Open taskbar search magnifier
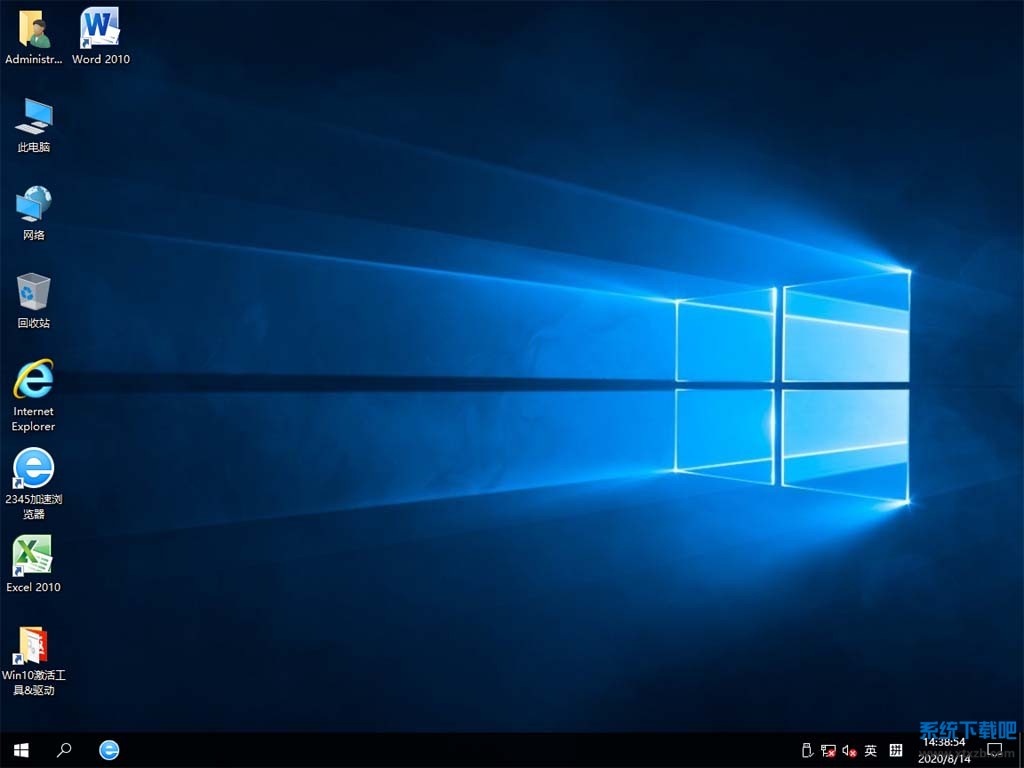This screenshot has width=1024, height=768. click(x=64, y=750)
